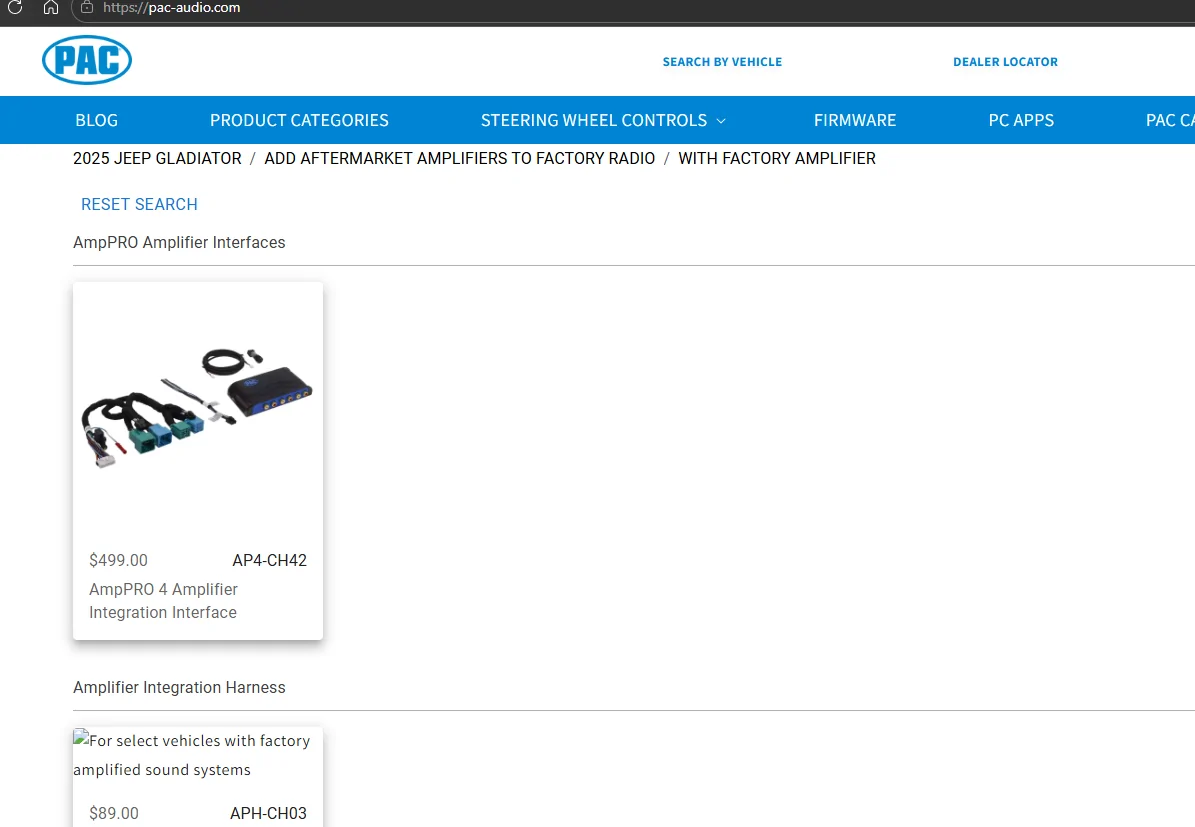
Task: Click Amplifier Integration Harness heading
Action: tap(179, 688)
